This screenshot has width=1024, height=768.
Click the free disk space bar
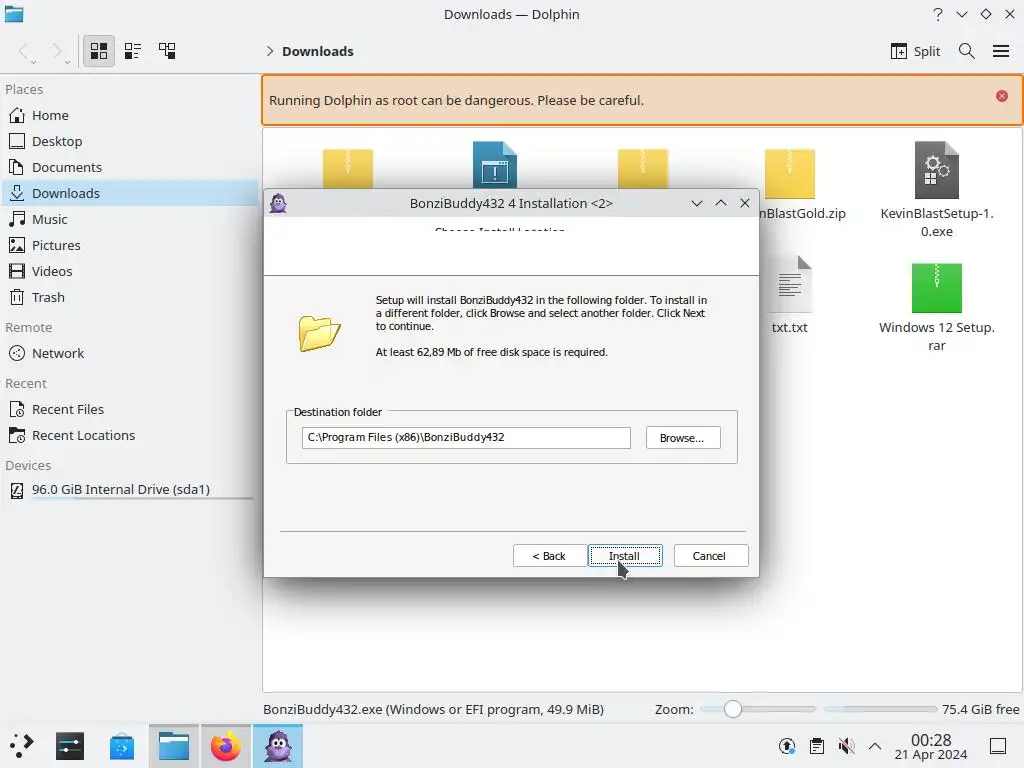880,709
